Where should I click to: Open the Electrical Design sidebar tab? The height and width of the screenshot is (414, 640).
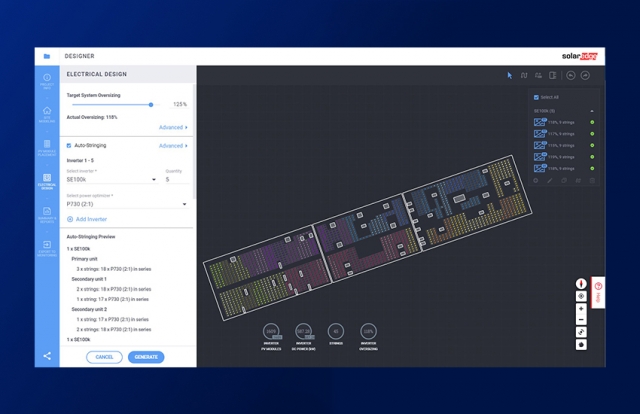pos(47,180)
